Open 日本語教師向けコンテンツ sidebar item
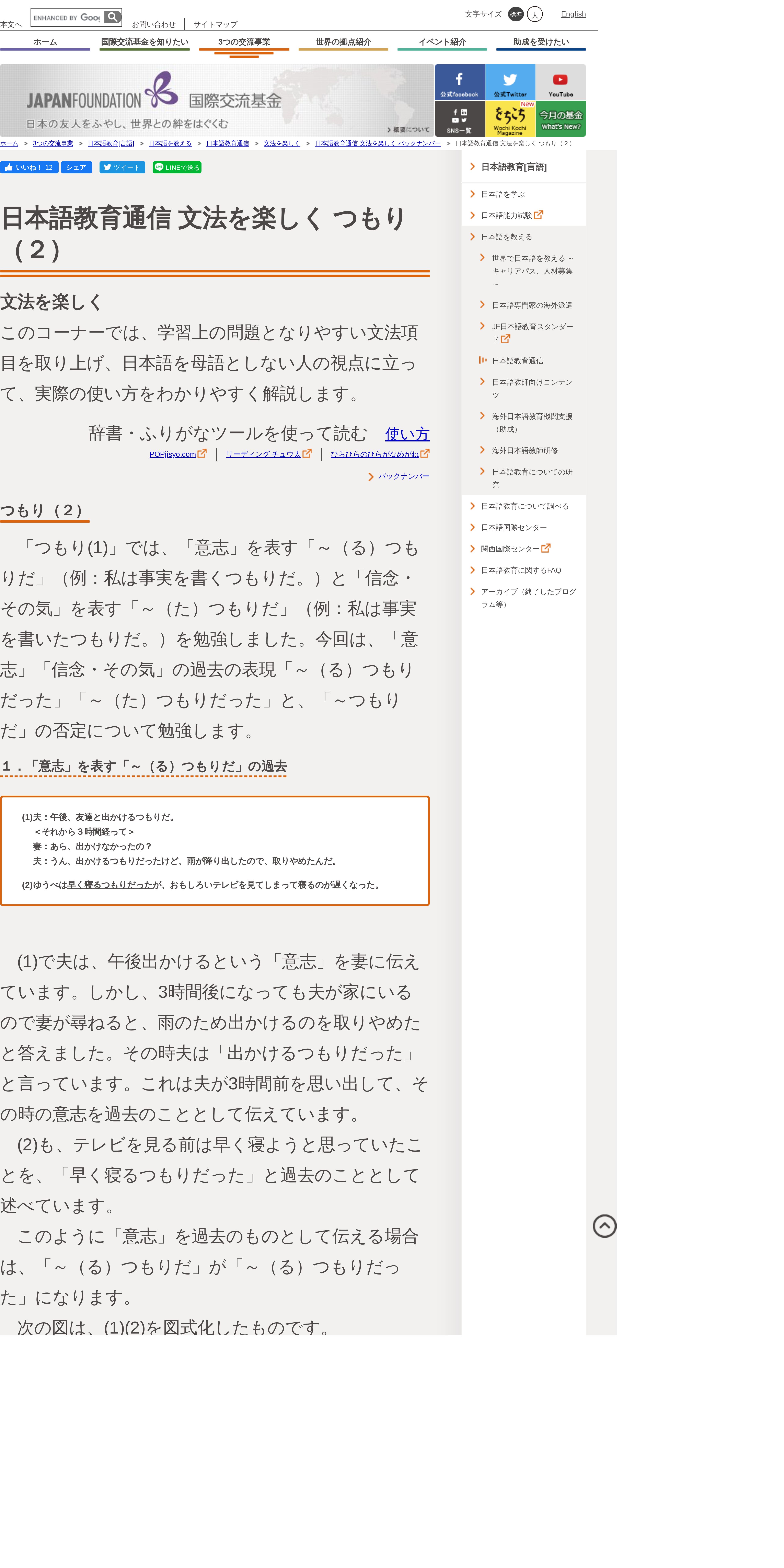This screenshot has width=784, height=1568. pos(532,388)
